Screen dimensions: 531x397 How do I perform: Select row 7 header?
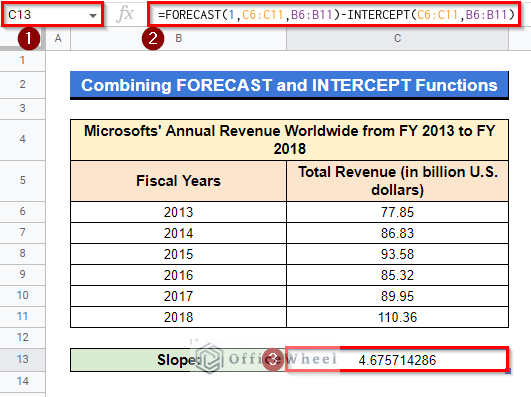pyautogui.click(x=22, y=232)
